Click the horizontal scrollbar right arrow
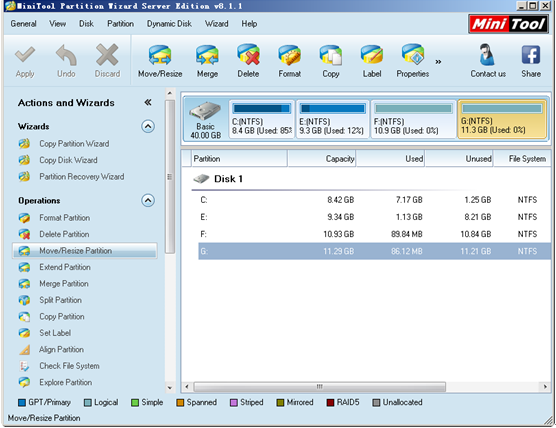The image size is (556, 428). 545,387
